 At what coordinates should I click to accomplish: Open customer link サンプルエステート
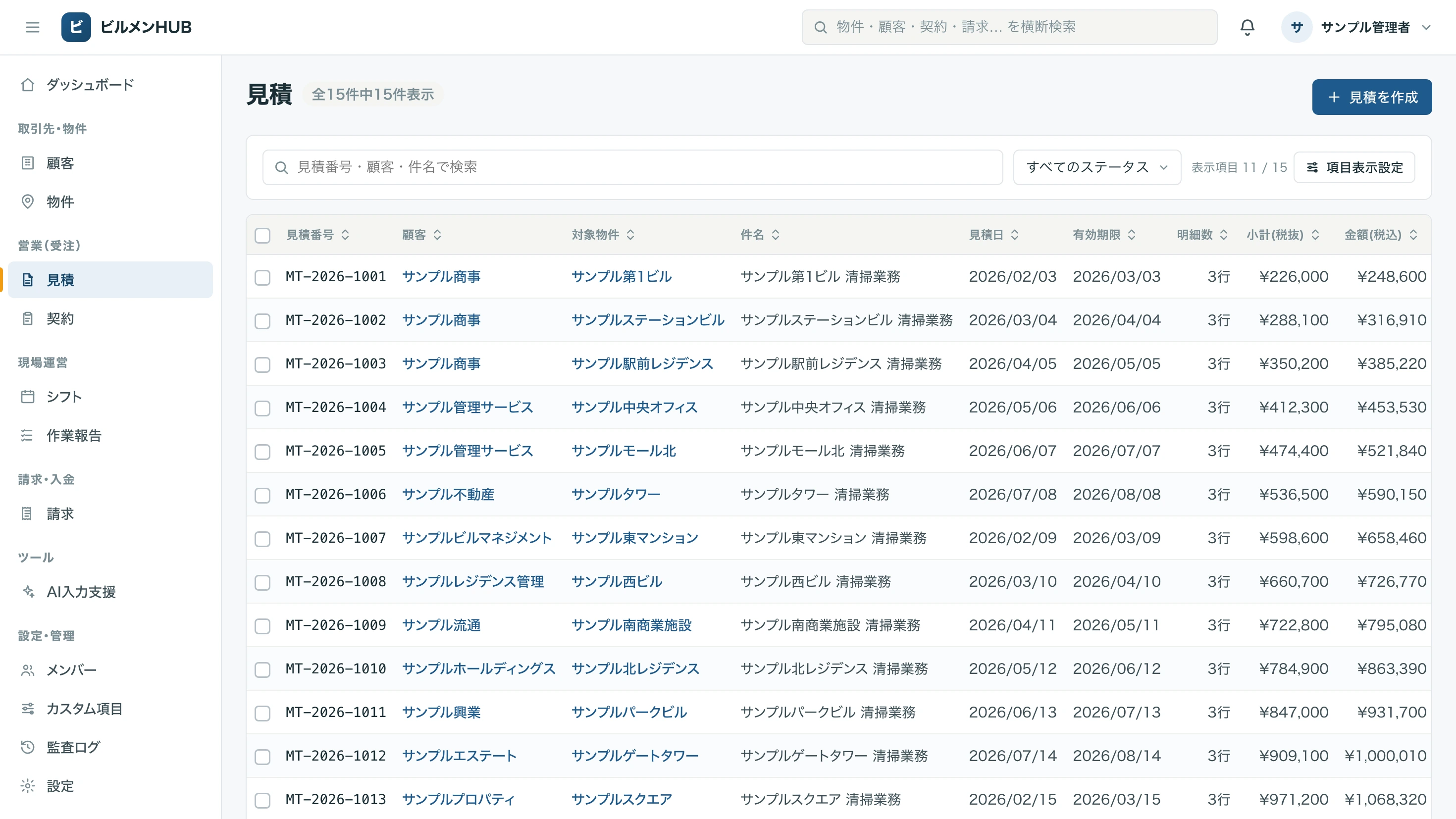pyautogui.click(x=459, y=756)
